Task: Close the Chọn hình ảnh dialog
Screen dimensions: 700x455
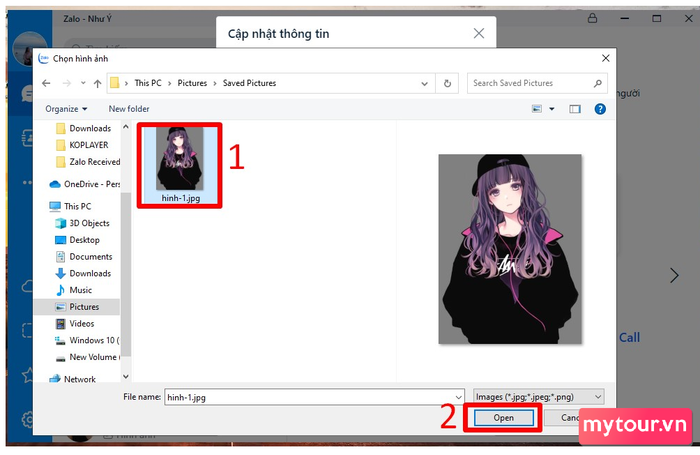Action: click(x=605, y=58)
